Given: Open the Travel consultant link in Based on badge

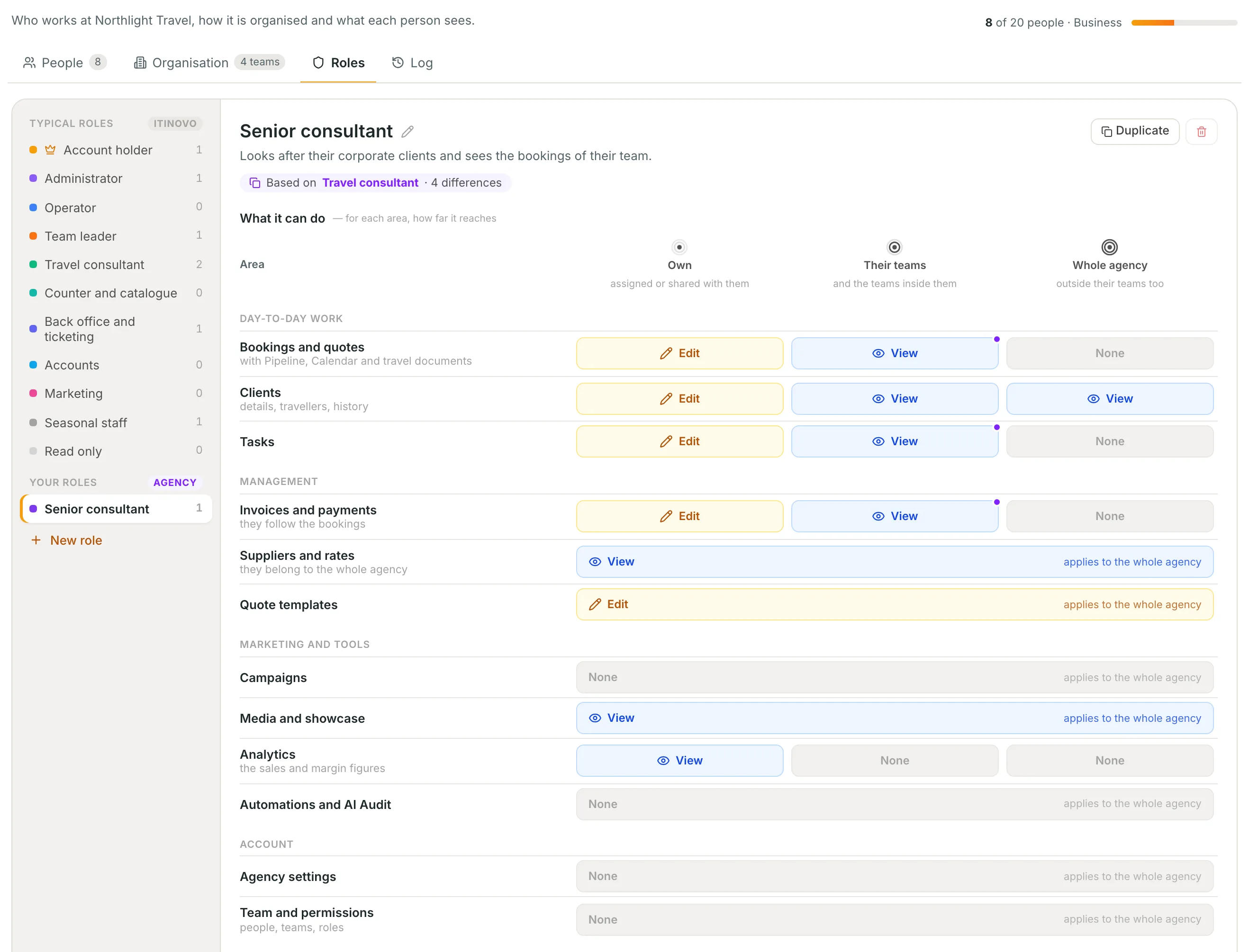Looking at the screenshot, I should click(x=370, y=182).
